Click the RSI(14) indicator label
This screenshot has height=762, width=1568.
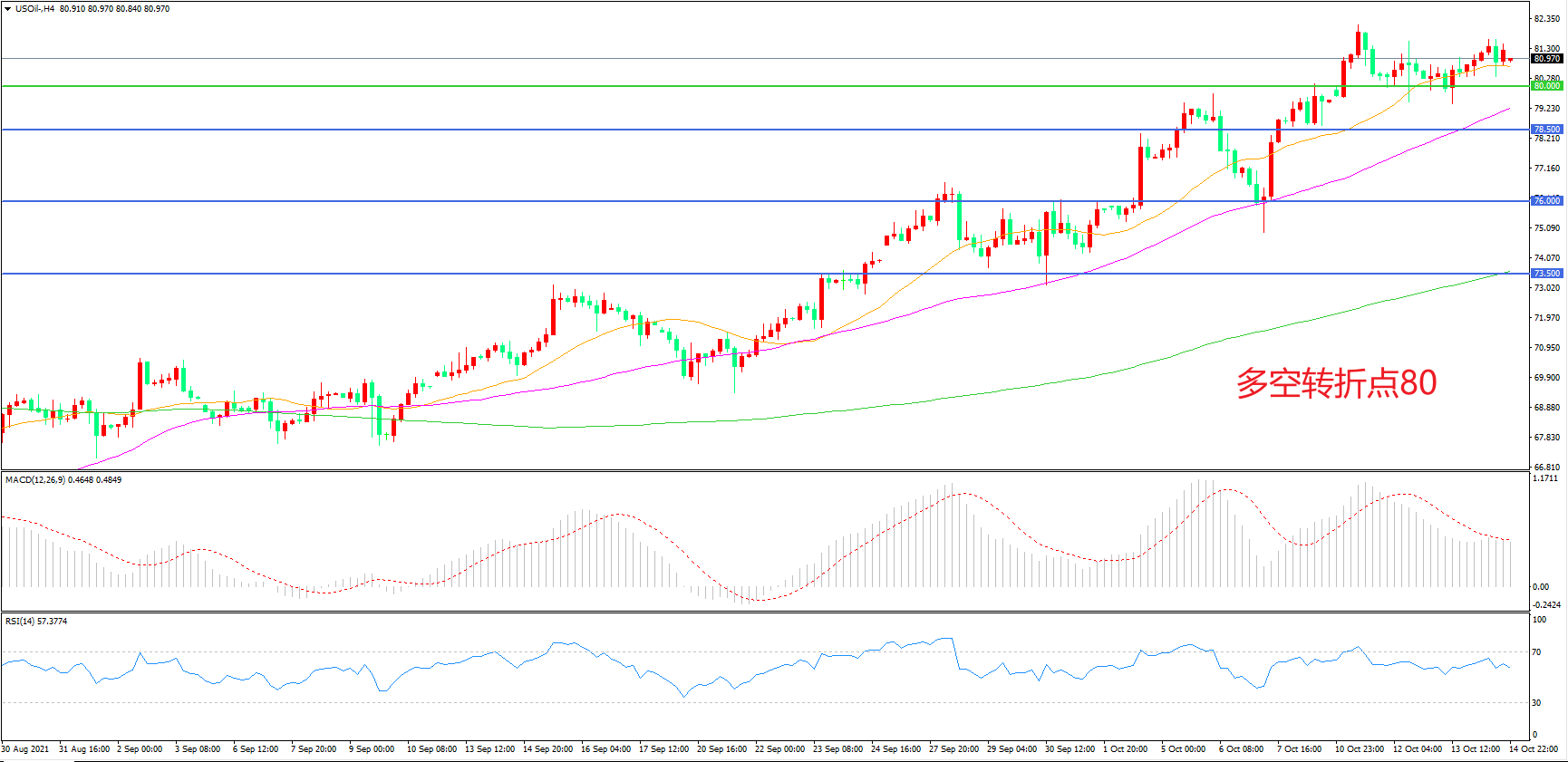click(20, 622)
